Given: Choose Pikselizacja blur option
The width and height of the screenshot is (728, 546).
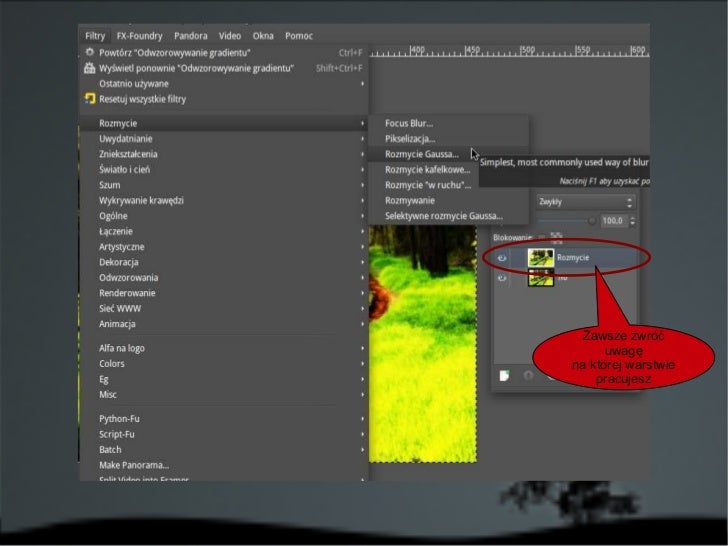Looking at the screenshot, I should point(410,138).
